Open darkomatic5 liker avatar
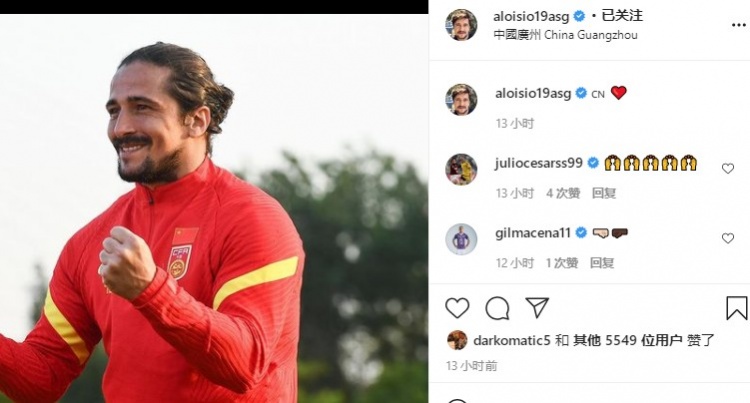The width and height of the screenshot is (750, 403). pyautogui.click(x=457, y=340)
